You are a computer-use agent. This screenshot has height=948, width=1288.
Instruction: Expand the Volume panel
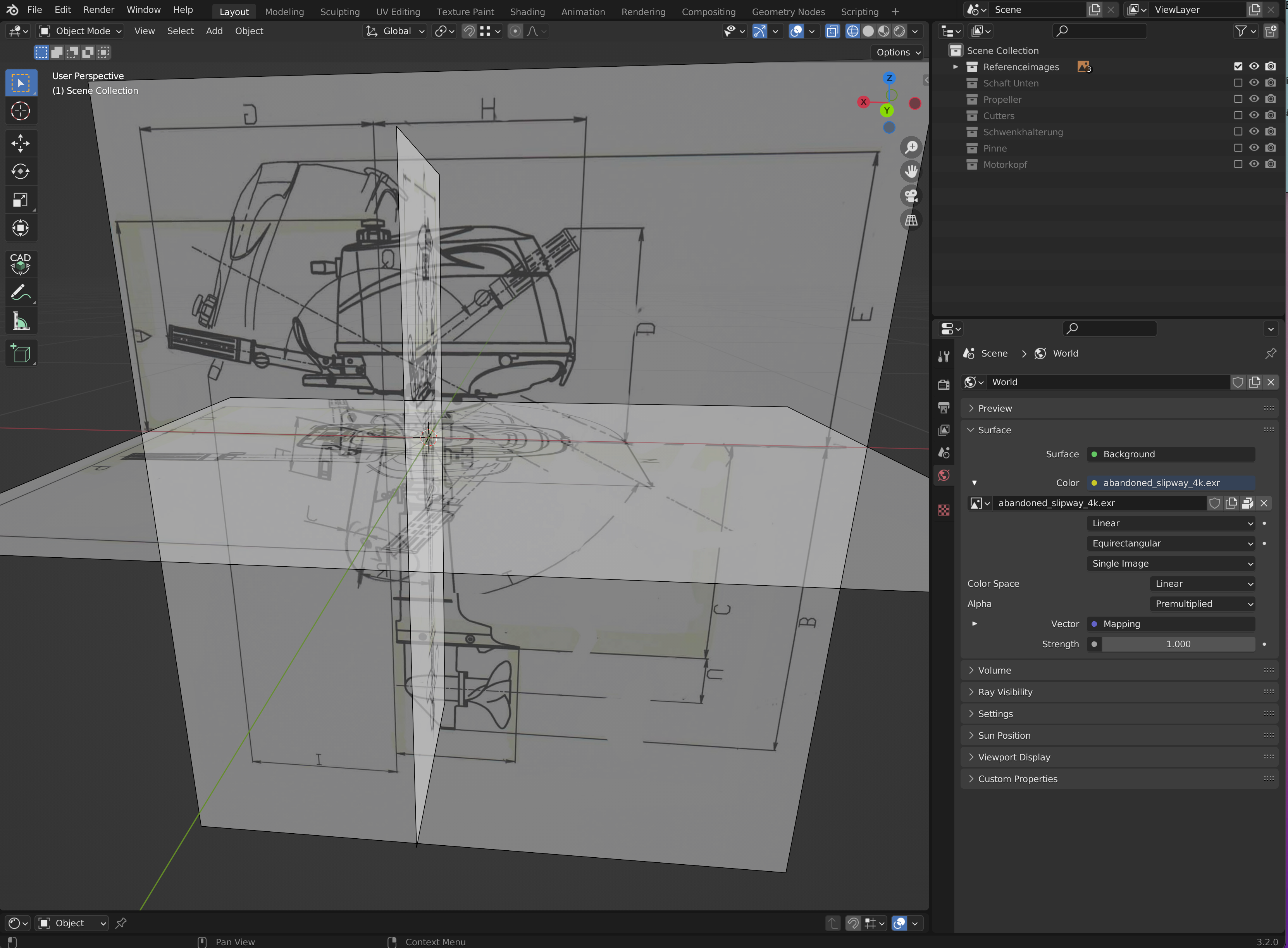994,670
